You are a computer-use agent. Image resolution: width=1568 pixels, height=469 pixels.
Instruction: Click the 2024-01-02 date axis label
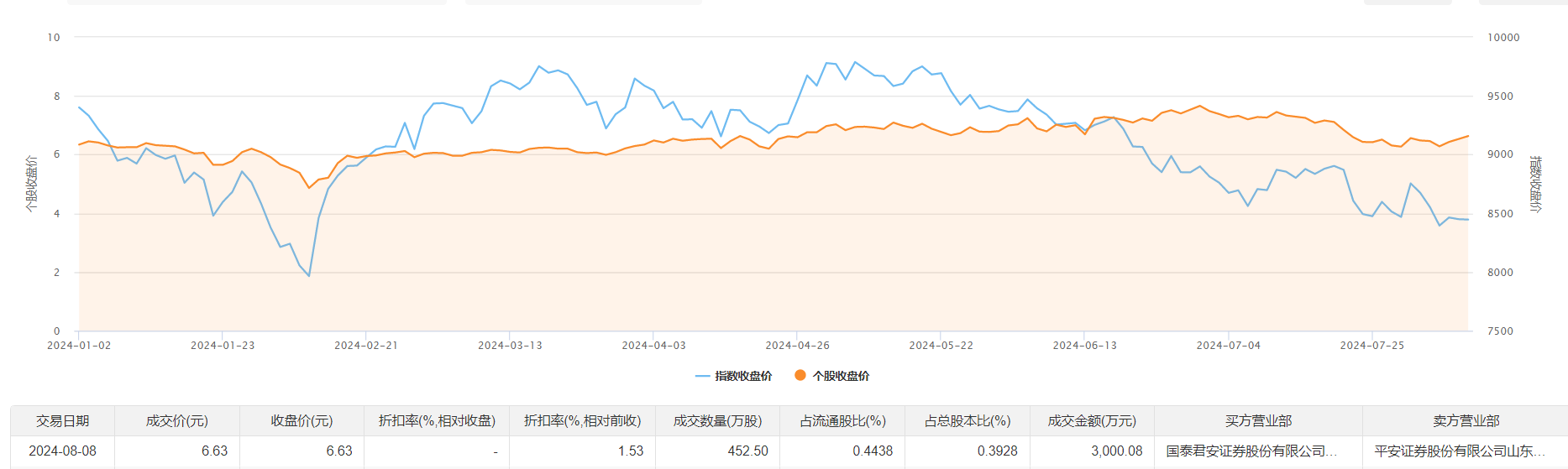tap(79, 345)
